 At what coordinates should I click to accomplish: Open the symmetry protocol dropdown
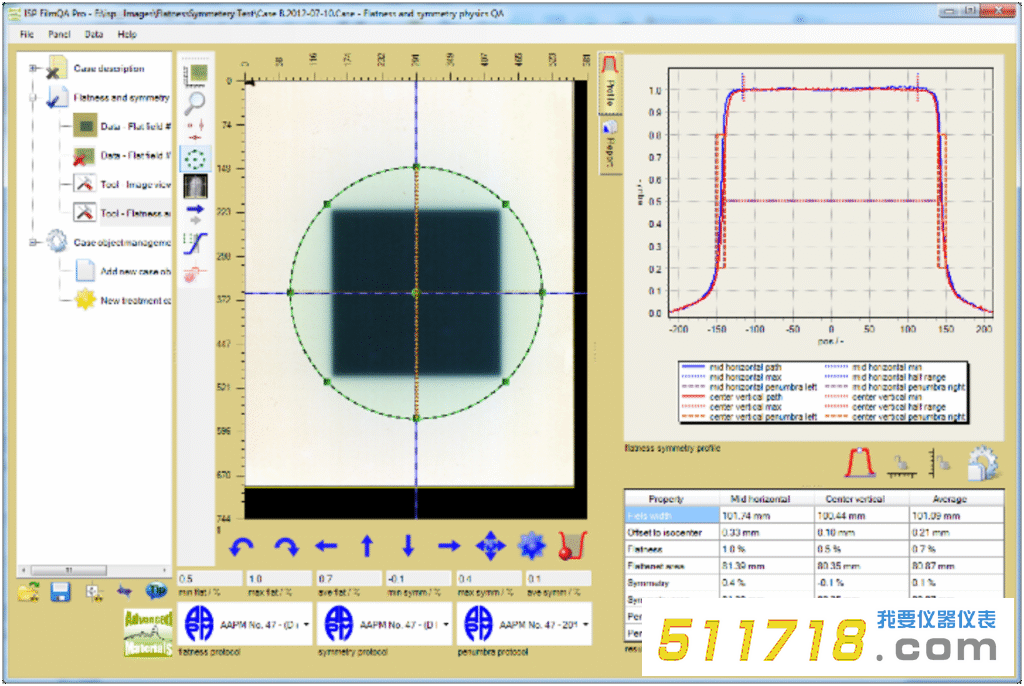click(444, 624)
